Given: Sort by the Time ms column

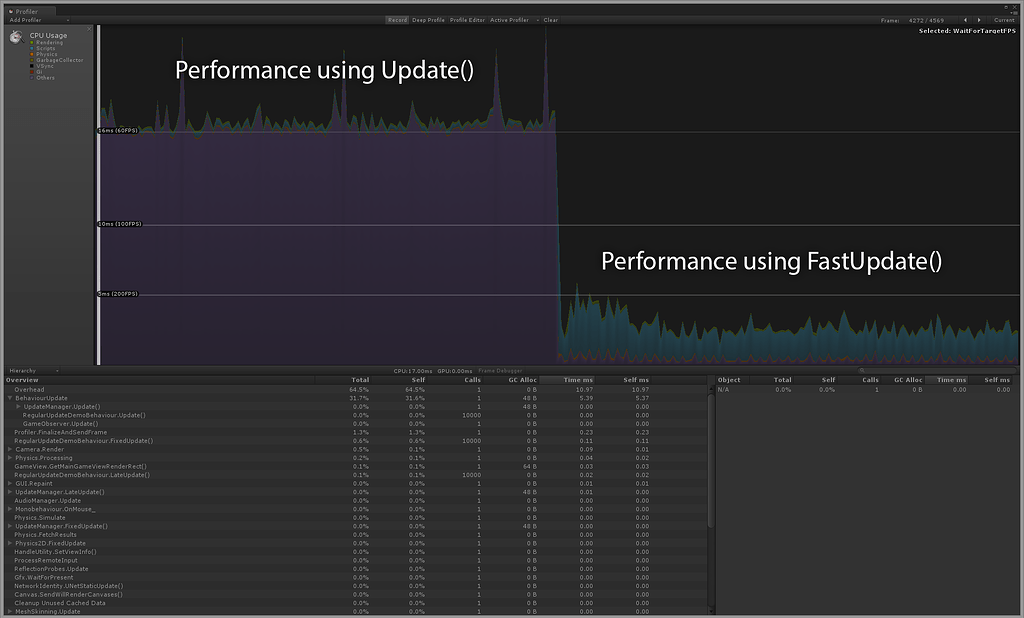Looking at the screenshot, I should tap(577, 380).
